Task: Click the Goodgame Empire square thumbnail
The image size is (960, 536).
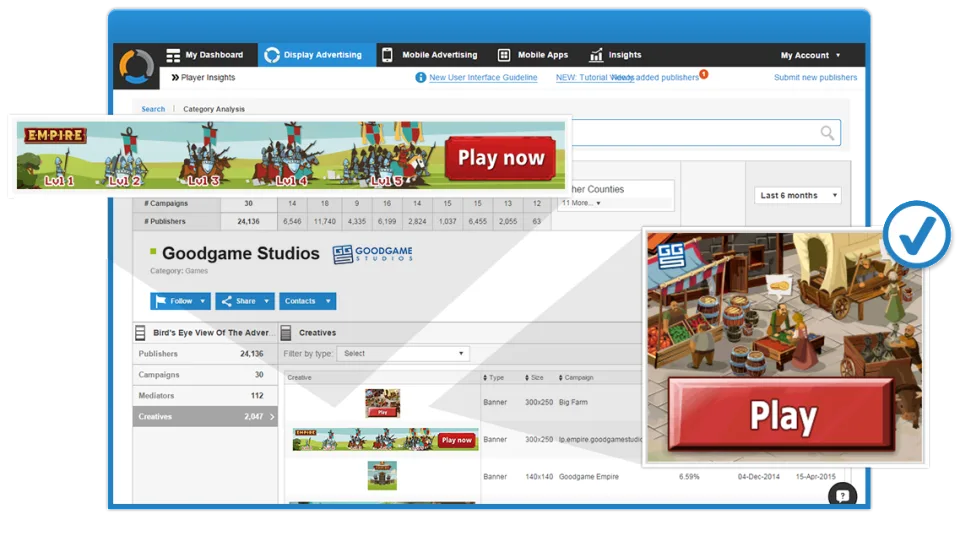Action: (x=382, y=475)
